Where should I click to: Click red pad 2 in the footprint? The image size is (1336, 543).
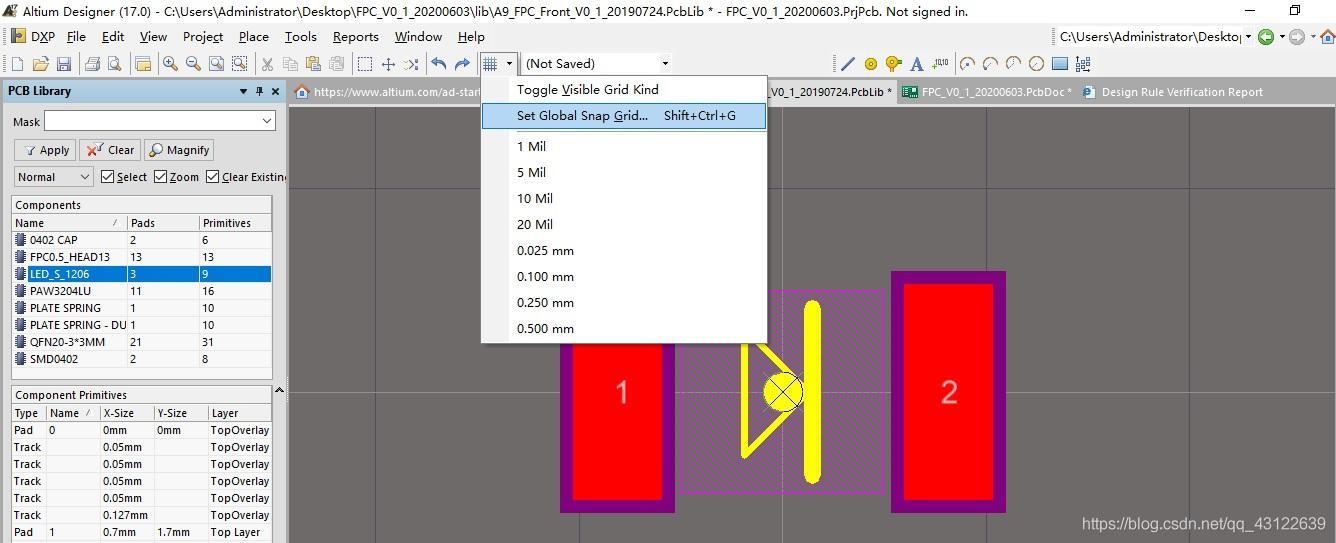pos(948,392)
